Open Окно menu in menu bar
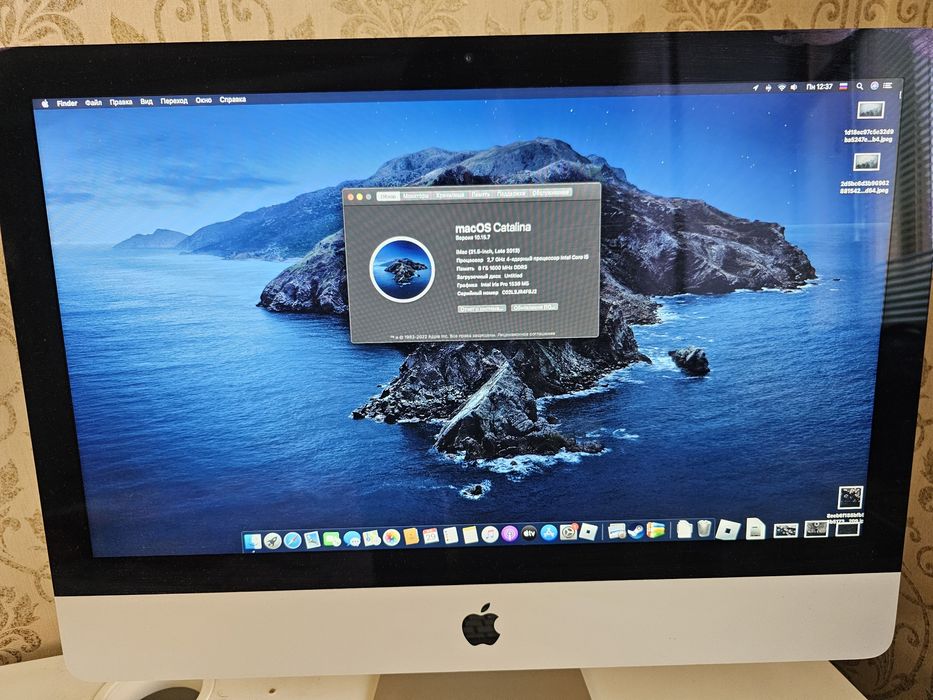This screenshot has height=700, width=933. (x=203, y=101)
